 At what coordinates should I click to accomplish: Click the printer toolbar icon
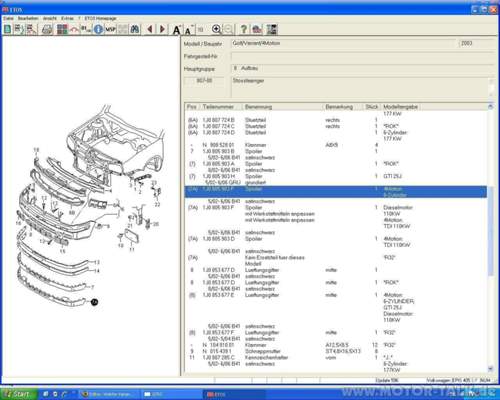tap(47, 29)
